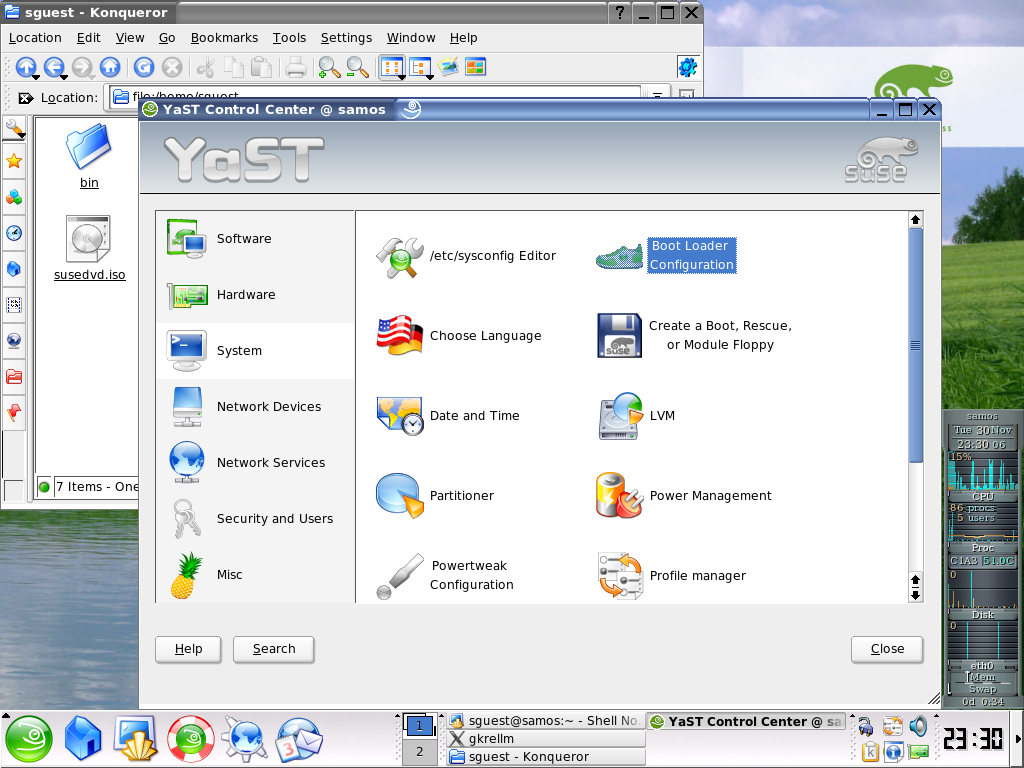Click the home folder icon in the panel
The height and width of the screenshot is (768, 1024).
(x=84, y=739)
